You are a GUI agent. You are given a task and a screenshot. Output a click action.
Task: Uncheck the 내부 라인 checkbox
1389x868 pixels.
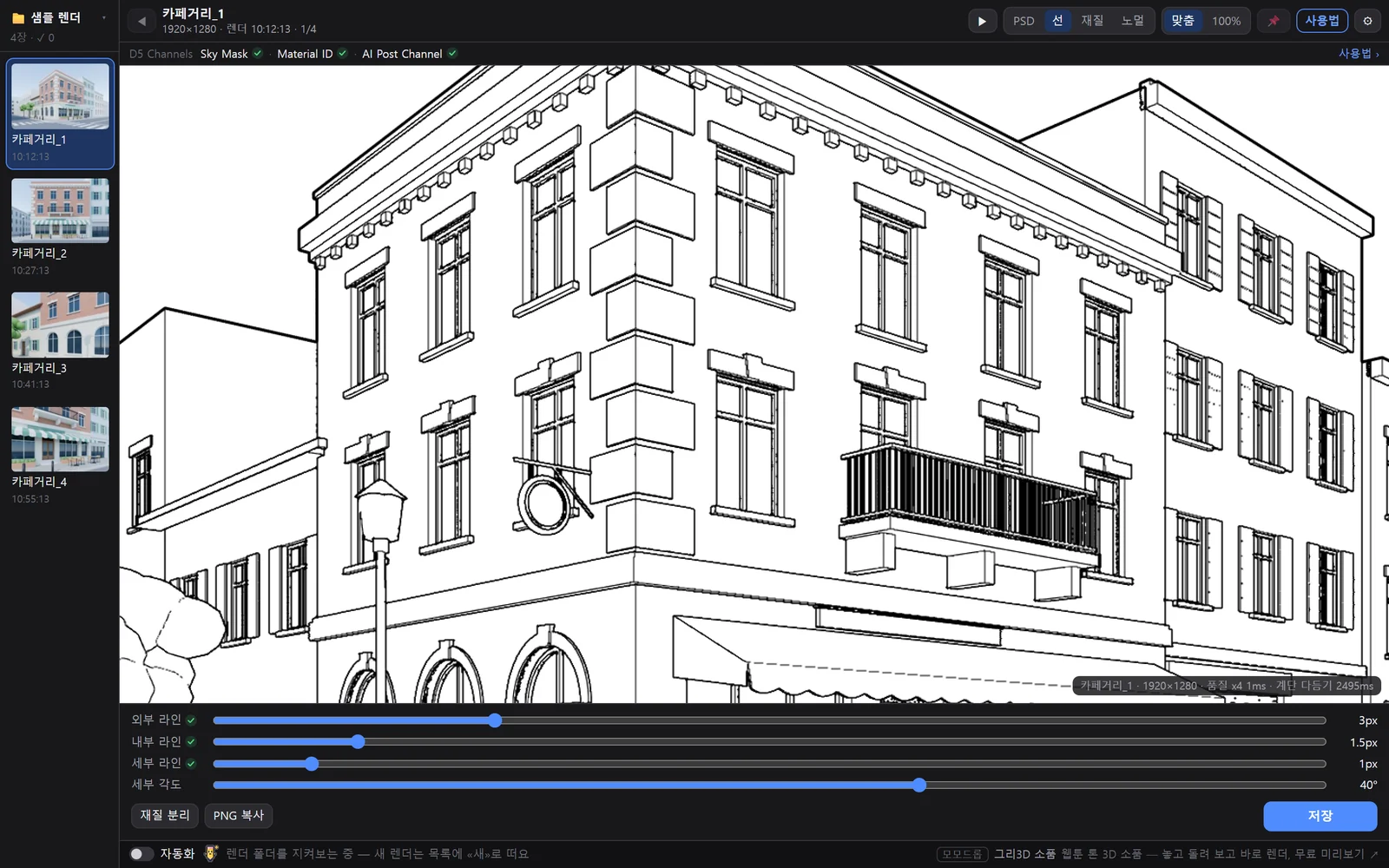click(x=191, y=742)
